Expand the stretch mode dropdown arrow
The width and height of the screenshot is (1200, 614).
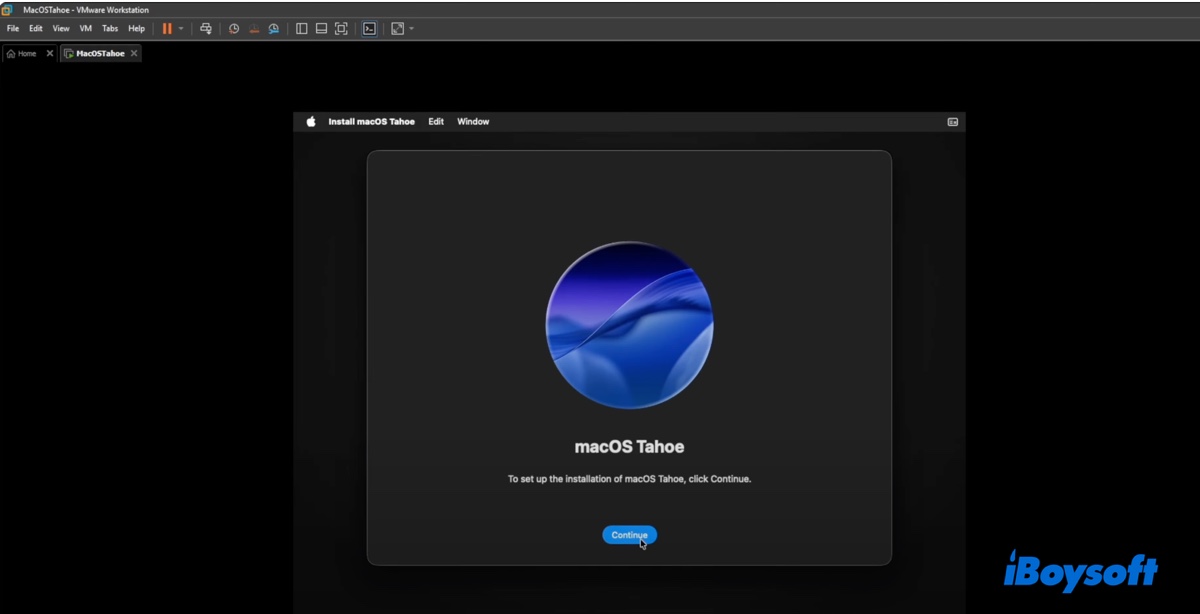[411, 29]
